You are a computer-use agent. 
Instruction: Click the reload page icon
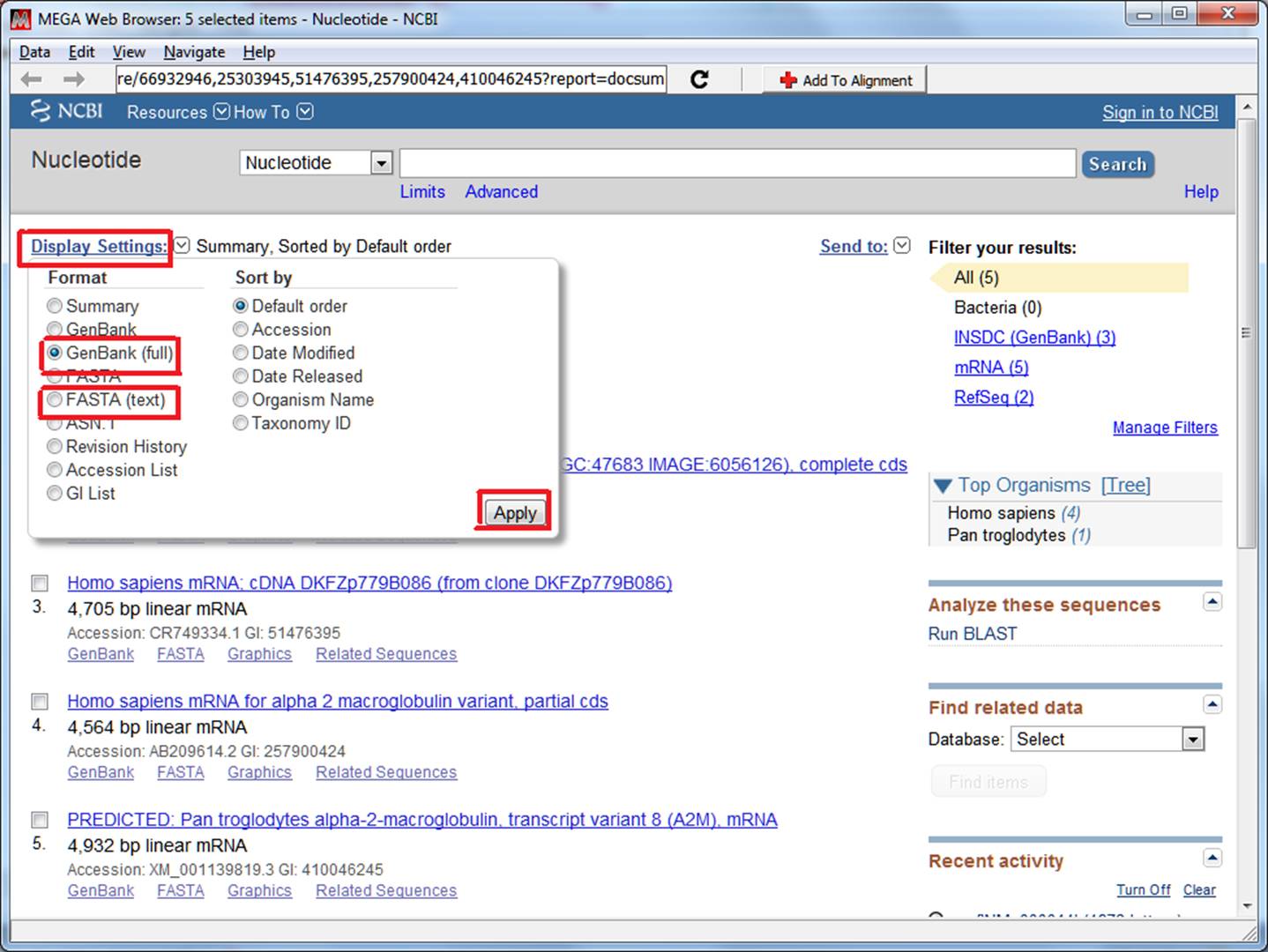[699, 79]
